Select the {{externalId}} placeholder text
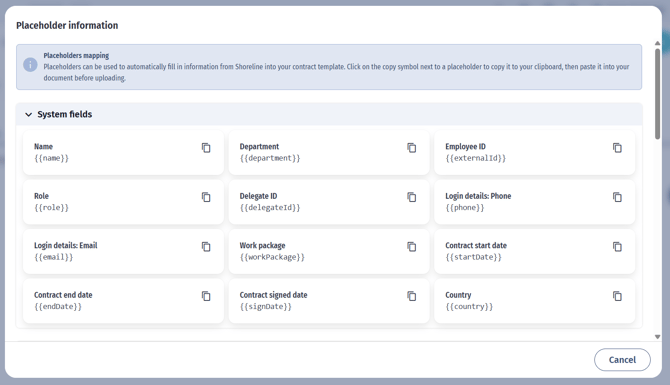 (475, 158)
